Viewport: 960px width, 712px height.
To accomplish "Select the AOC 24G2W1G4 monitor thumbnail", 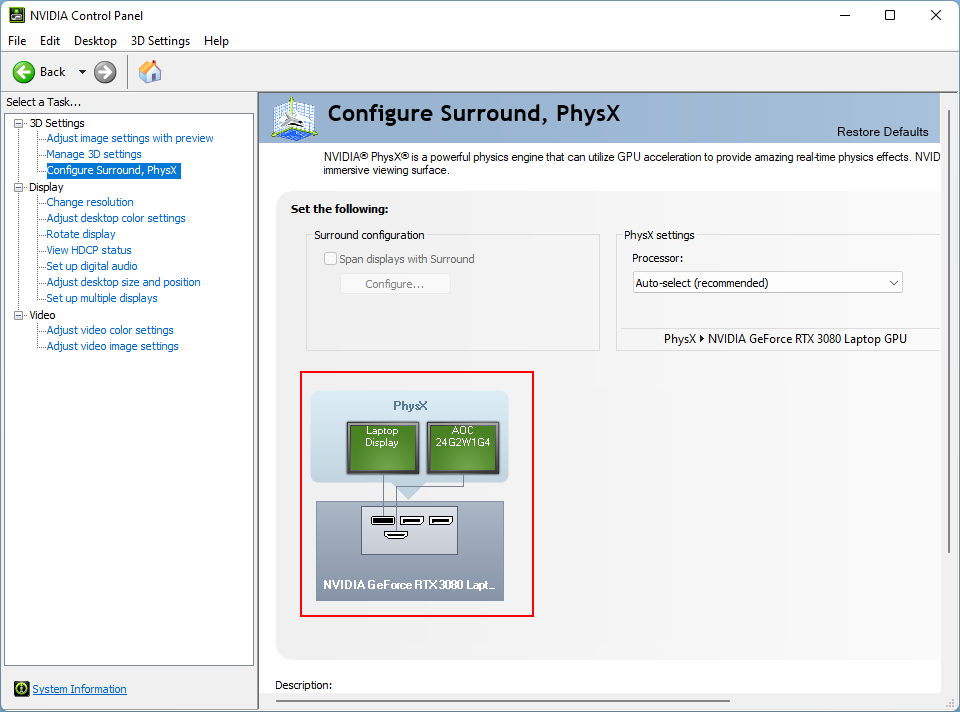I will pyautogui.click(x=463, y=448).
